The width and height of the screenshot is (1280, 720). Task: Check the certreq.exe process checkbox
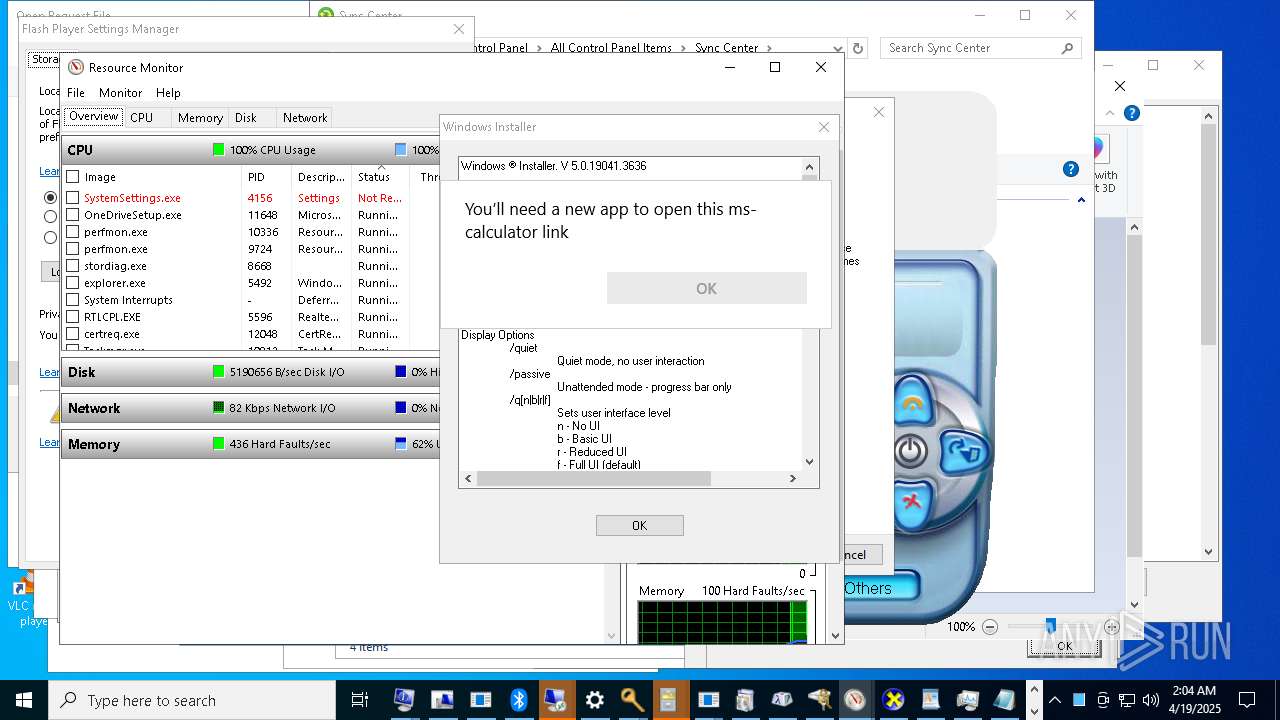(73, 334)
